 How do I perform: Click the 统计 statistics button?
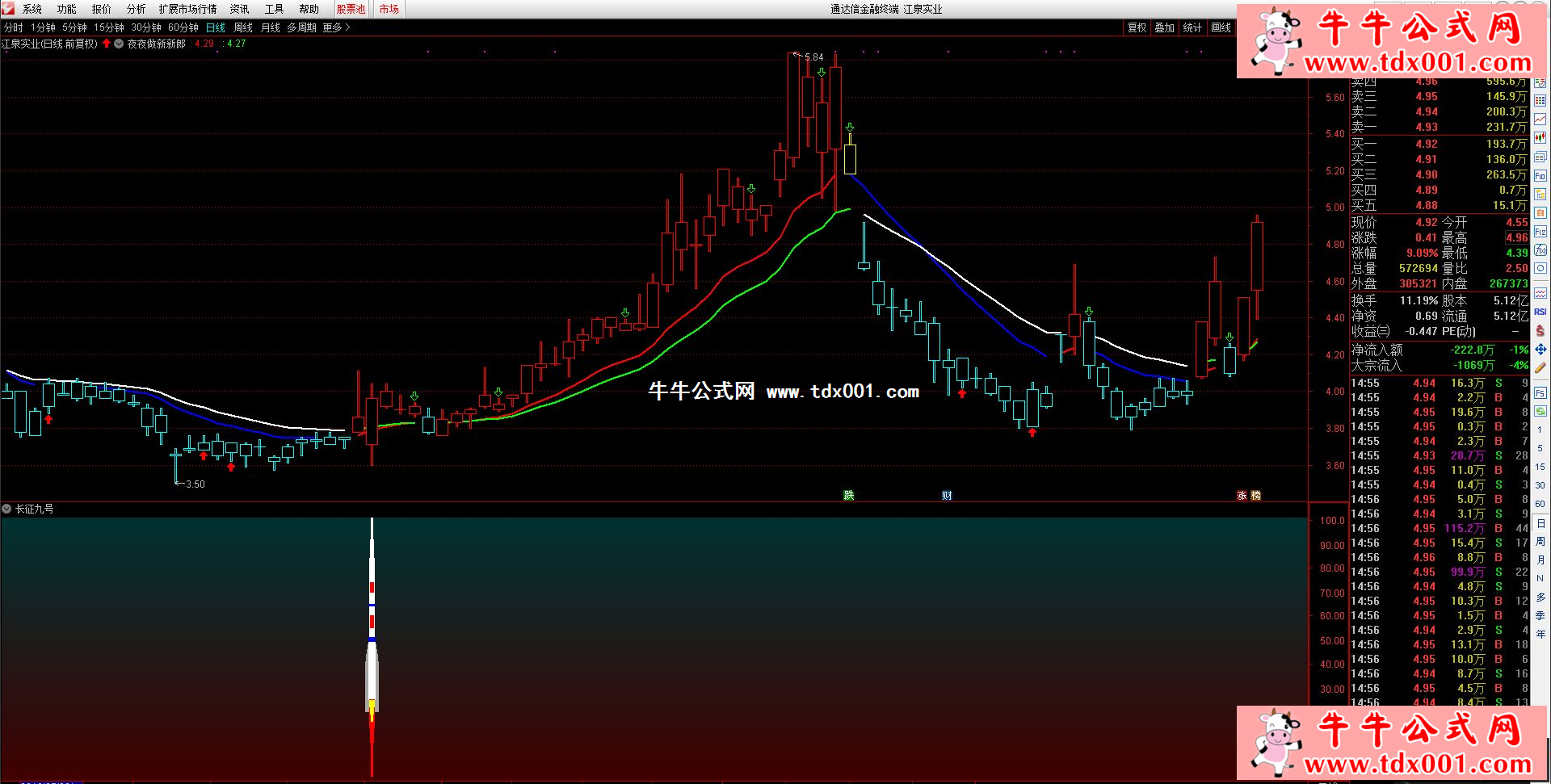(1192, 27)
